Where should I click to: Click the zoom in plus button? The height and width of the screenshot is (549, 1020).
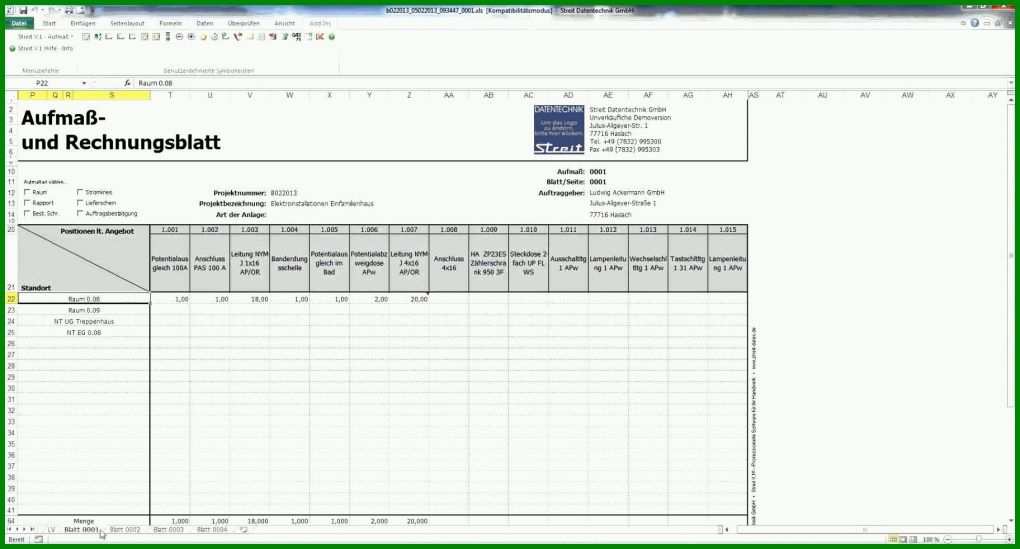(1008, 540)
